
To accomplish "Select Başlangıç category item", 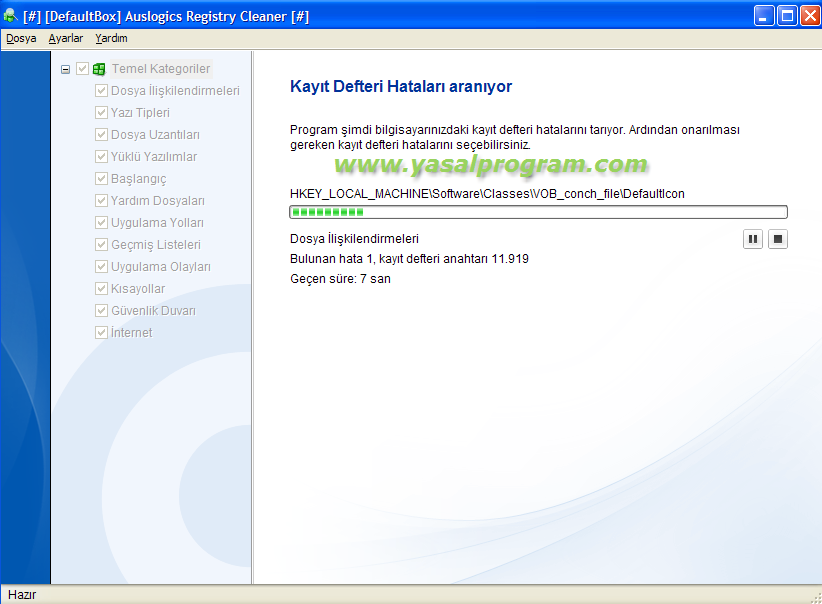I will click(138, 179).
